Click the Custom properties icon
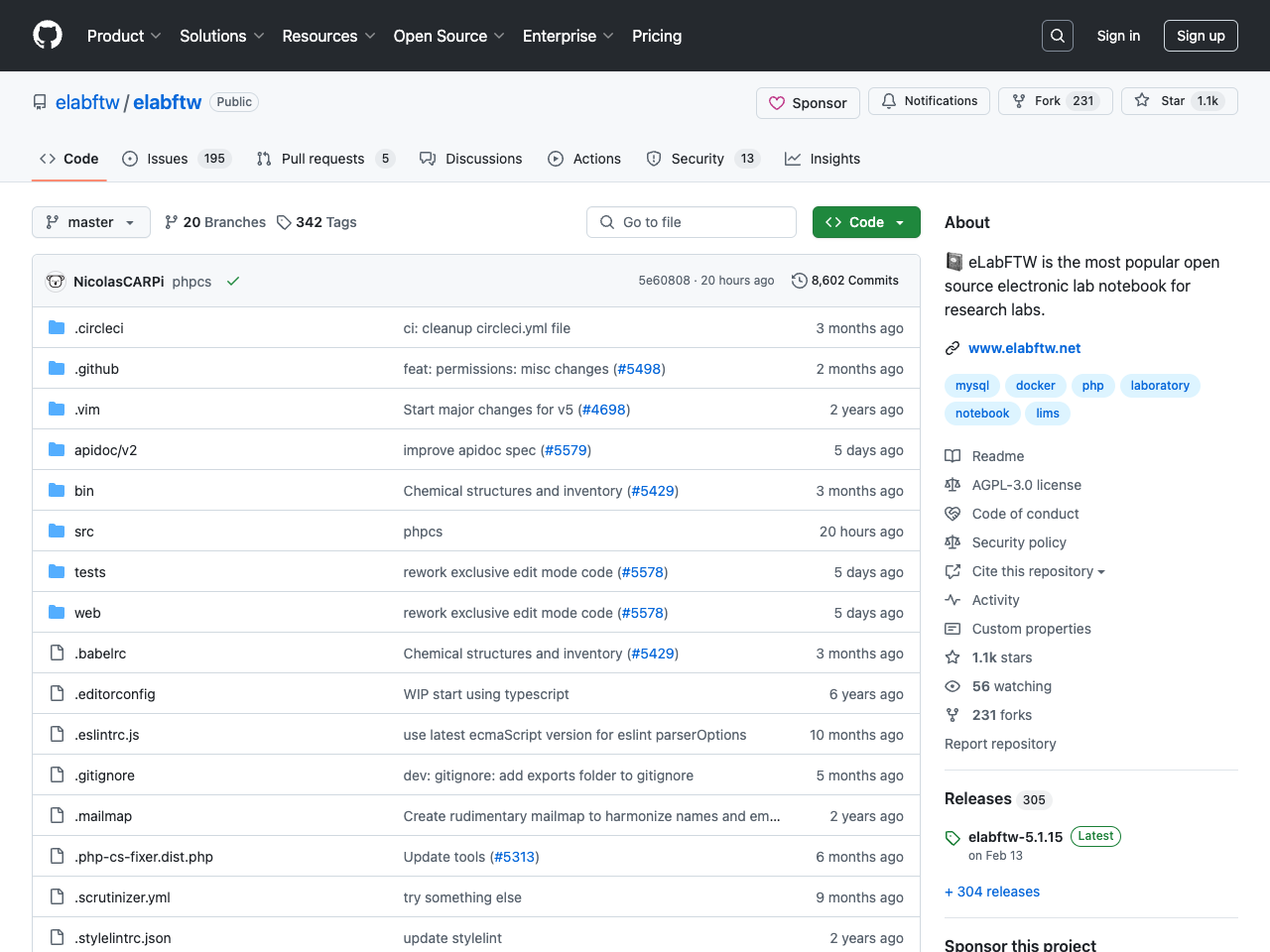 [952, 629]
